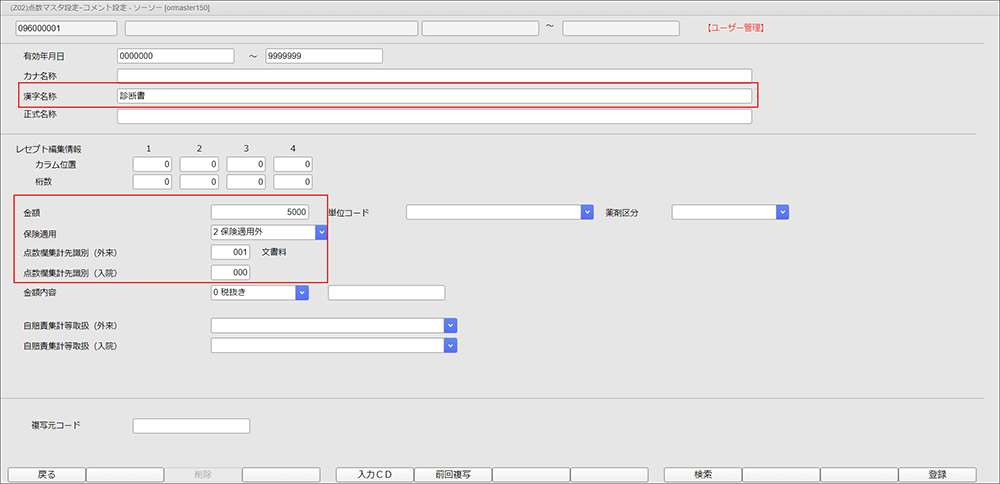The height and width of the screenshot is (484, 1000).
Task: Click the カナ名称 input field
Action: coord(434,76)
